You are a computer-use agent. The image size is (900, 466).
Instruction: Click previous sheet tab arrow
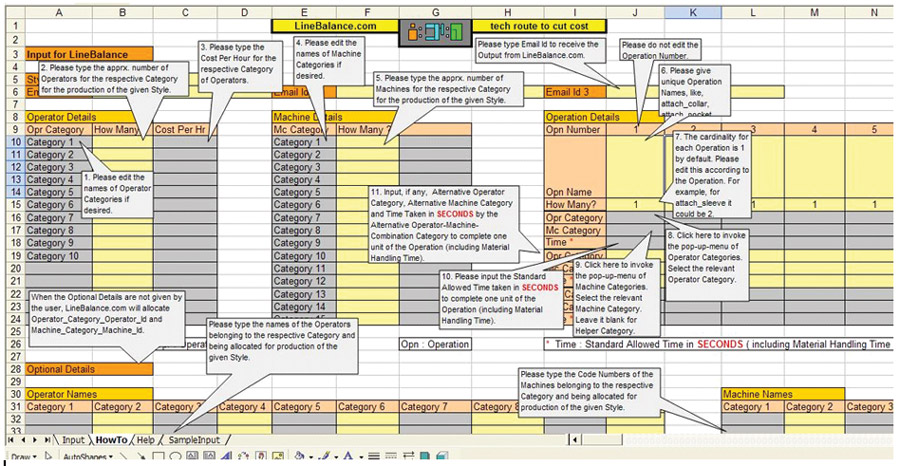tap(23, 440)
